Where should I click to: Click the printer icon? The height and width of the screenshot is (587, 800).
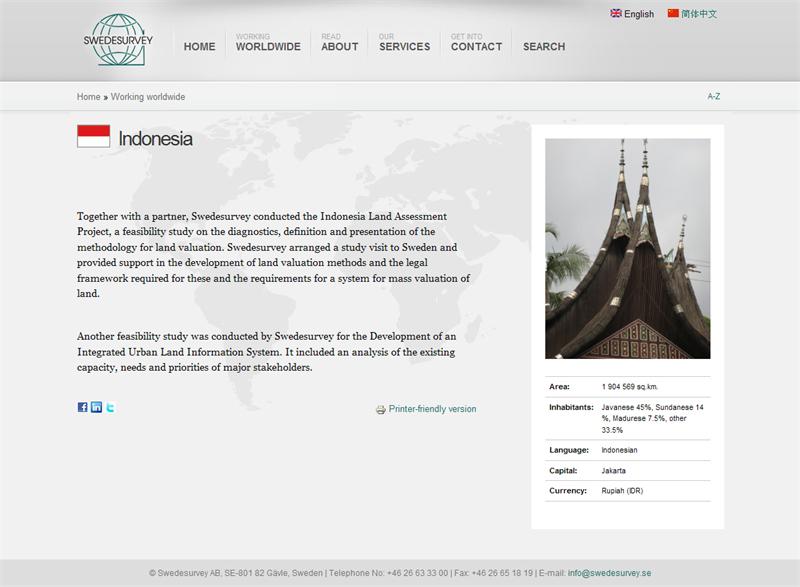[x=380, y=410]
